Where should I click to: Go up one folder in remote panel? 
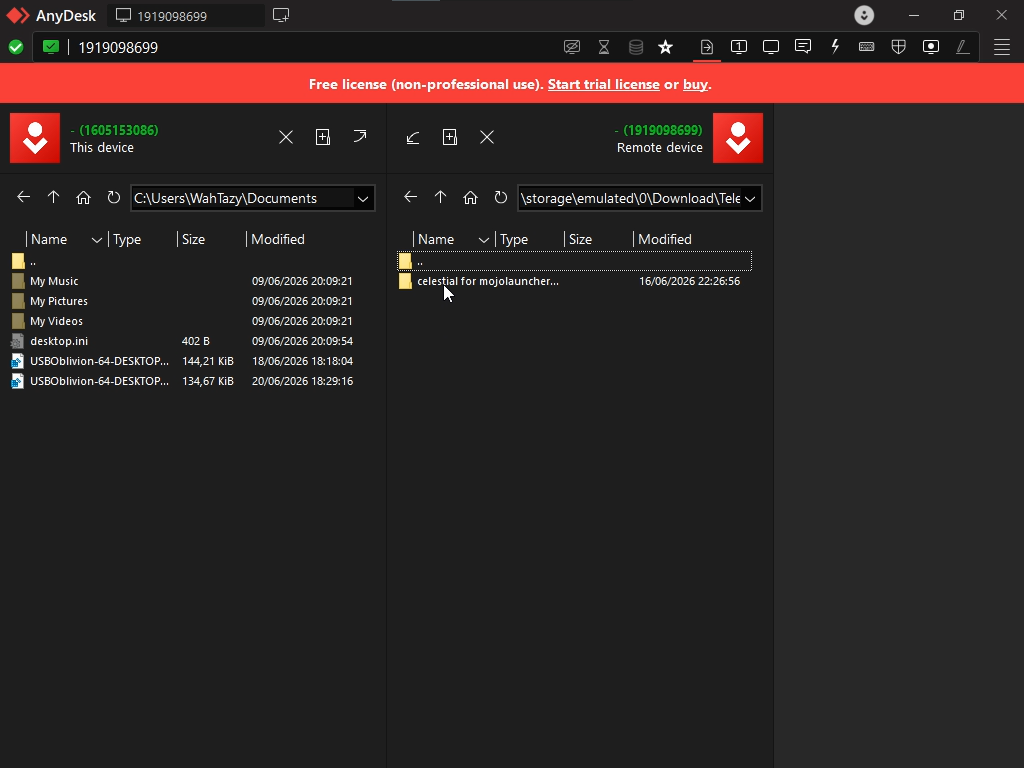tap(440, 197)
